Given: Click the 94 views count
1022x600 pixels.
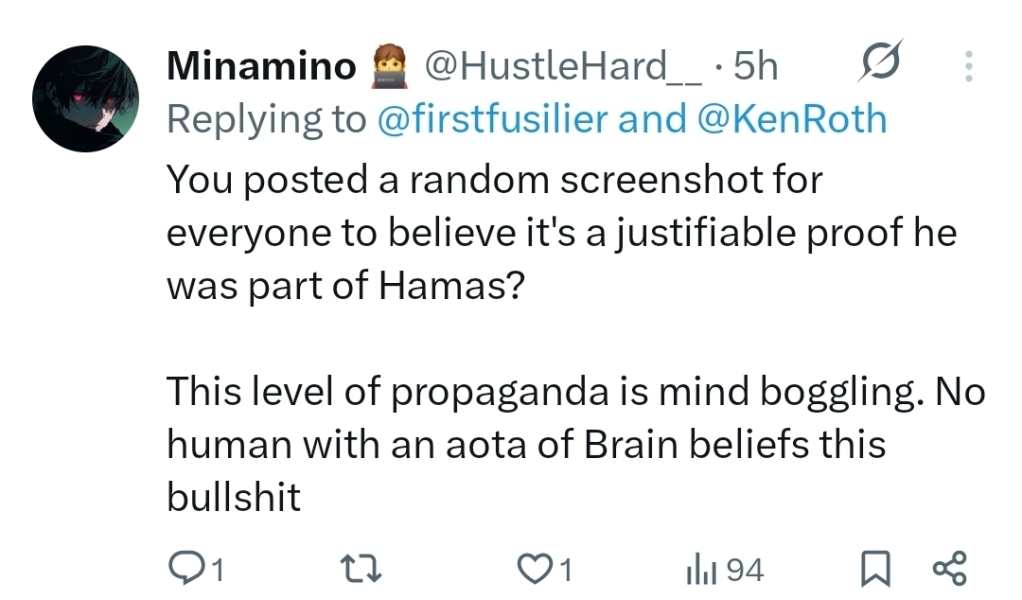Looking at the screenshot, I should (744, 571).
